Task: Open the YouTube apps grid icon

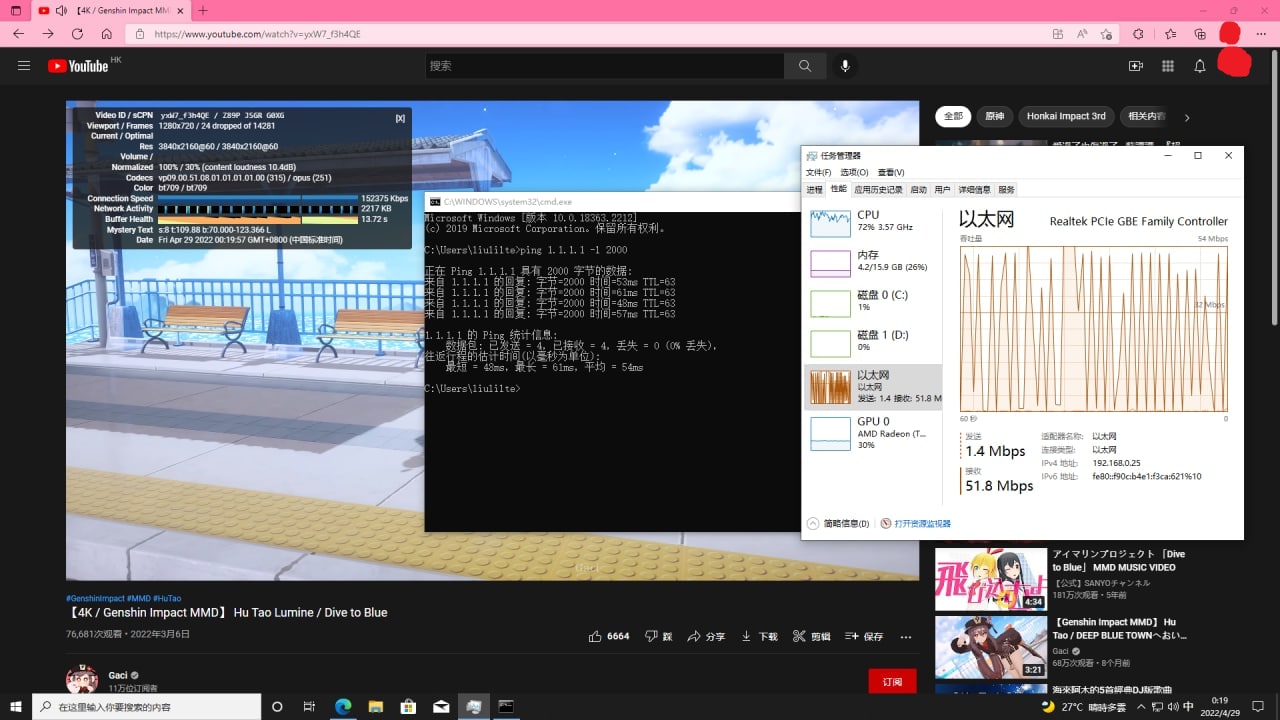Action: point(1167,66)
